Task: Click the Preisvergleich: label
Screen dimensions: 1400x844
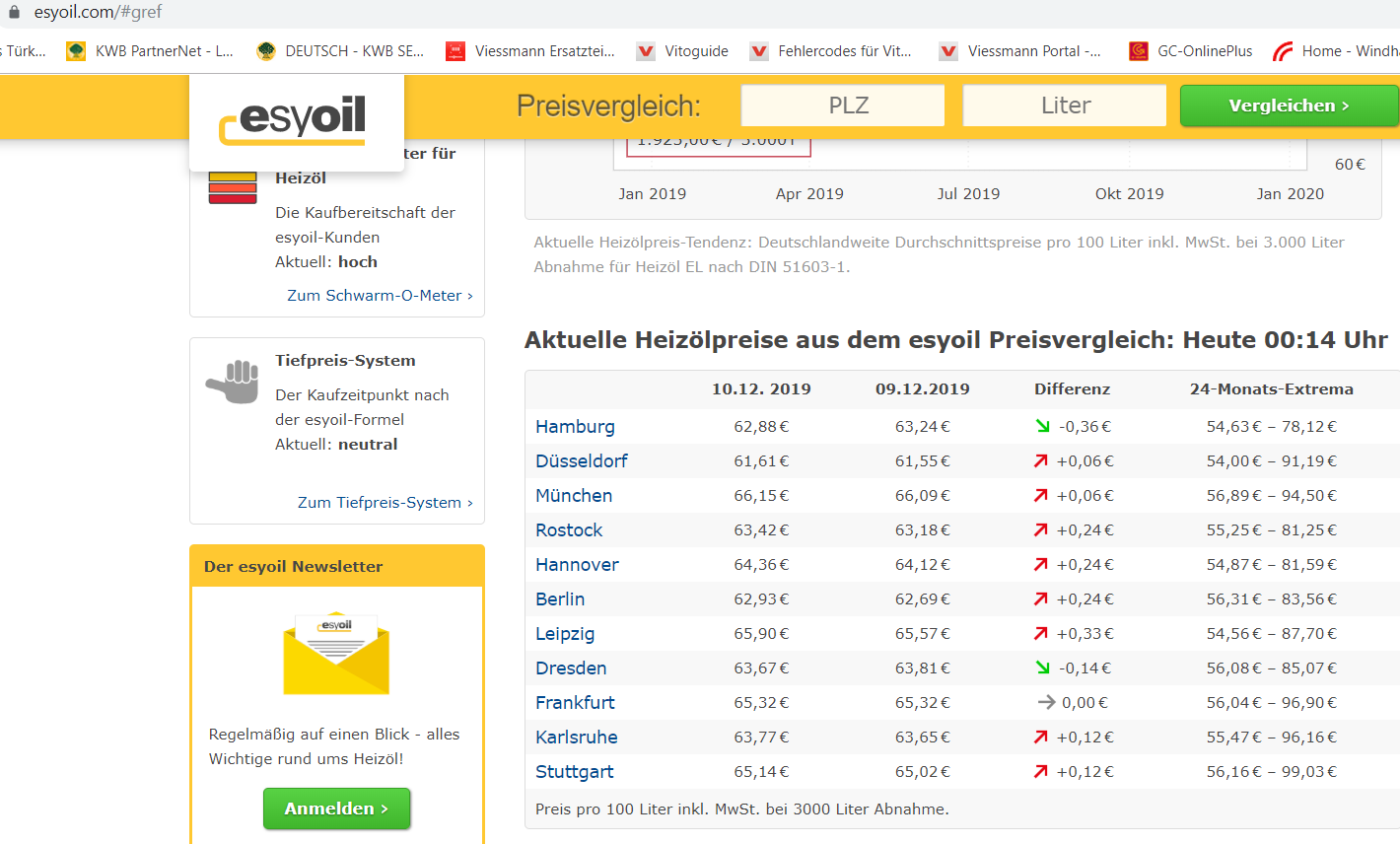Action: (x=608, y=105)
